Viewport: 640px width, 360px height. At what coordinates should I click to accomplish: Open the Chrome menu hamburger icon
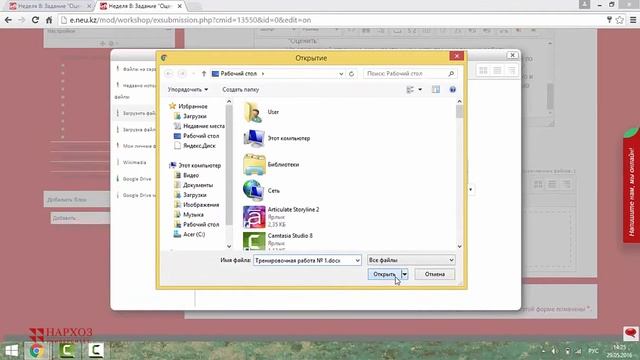click(633, 20)
